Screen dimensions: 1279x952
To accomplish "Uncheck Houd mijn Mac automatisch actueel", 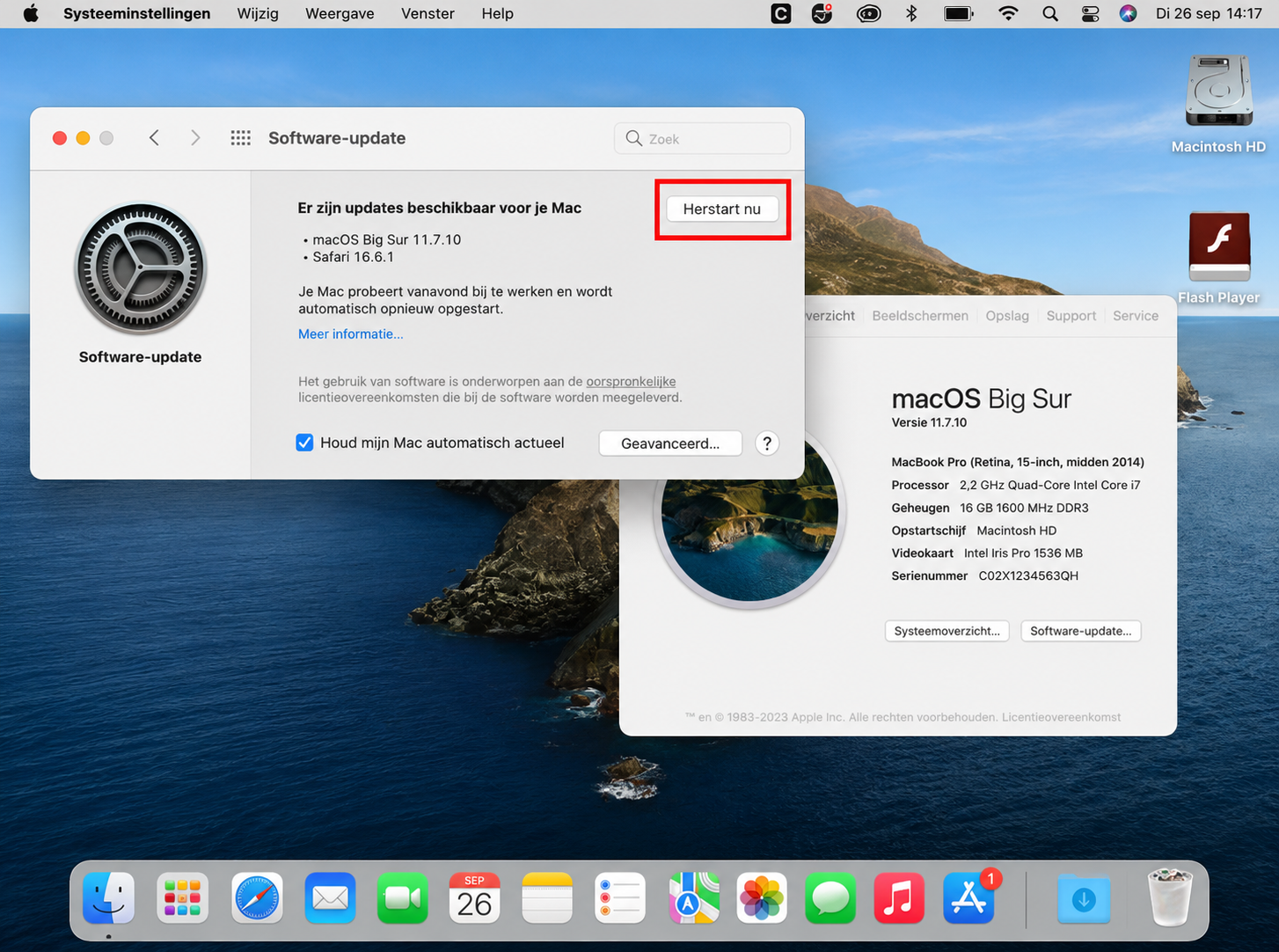I will pos(304,443).
